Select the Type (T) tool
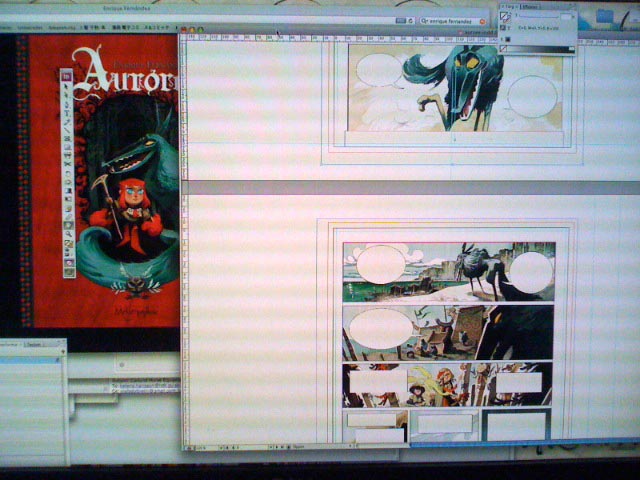The image size is (640, 480). (67, 113)
